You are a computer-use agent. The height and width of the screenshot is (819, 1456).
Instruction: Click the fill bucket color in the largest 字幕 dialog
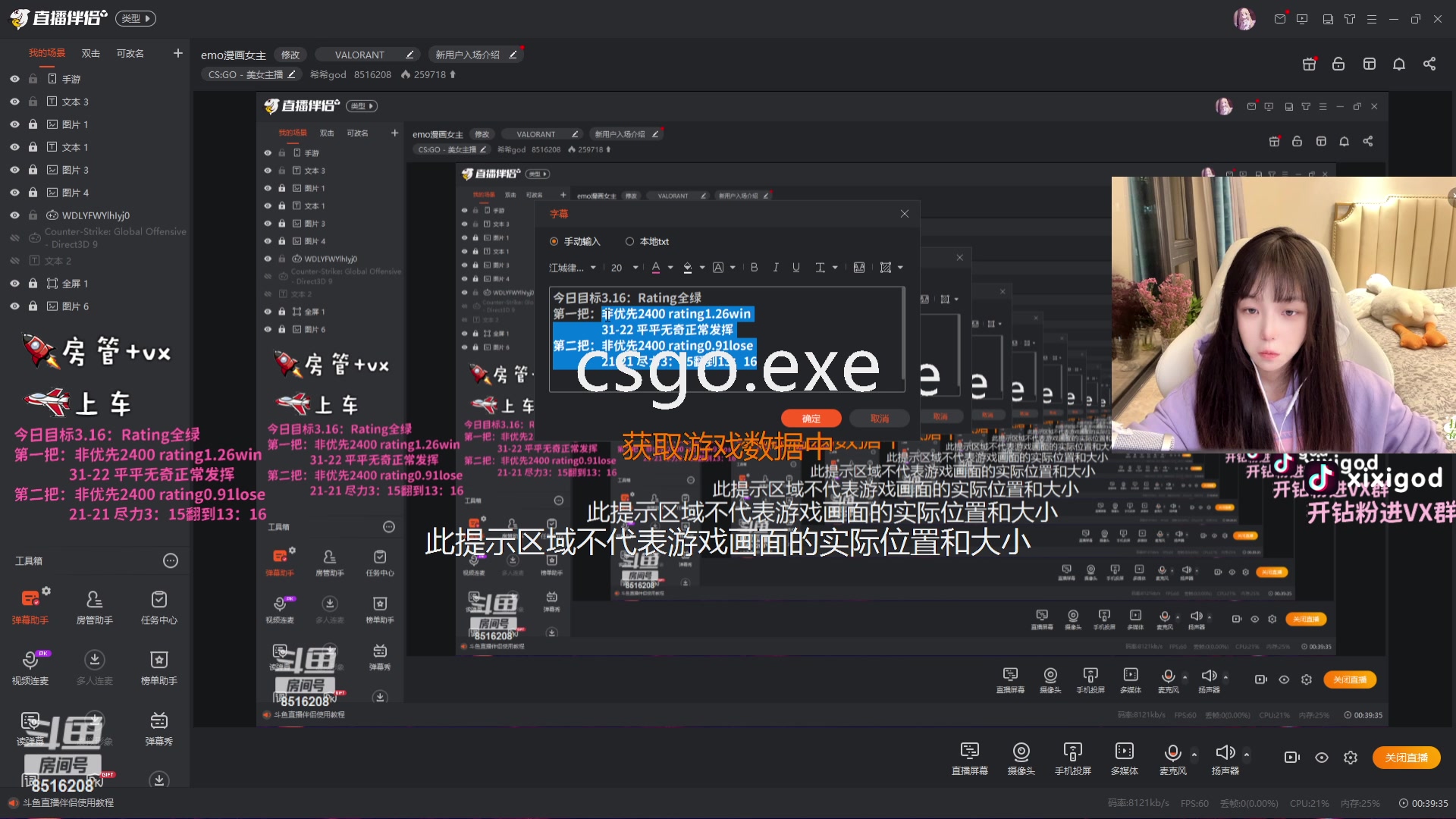pos(688,268)
